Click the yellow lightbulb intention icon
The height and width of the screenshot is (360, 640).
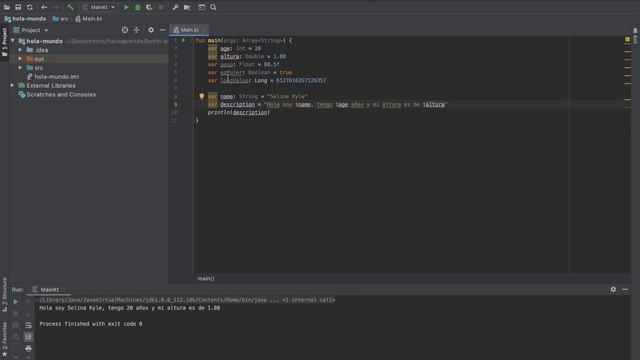201,96
